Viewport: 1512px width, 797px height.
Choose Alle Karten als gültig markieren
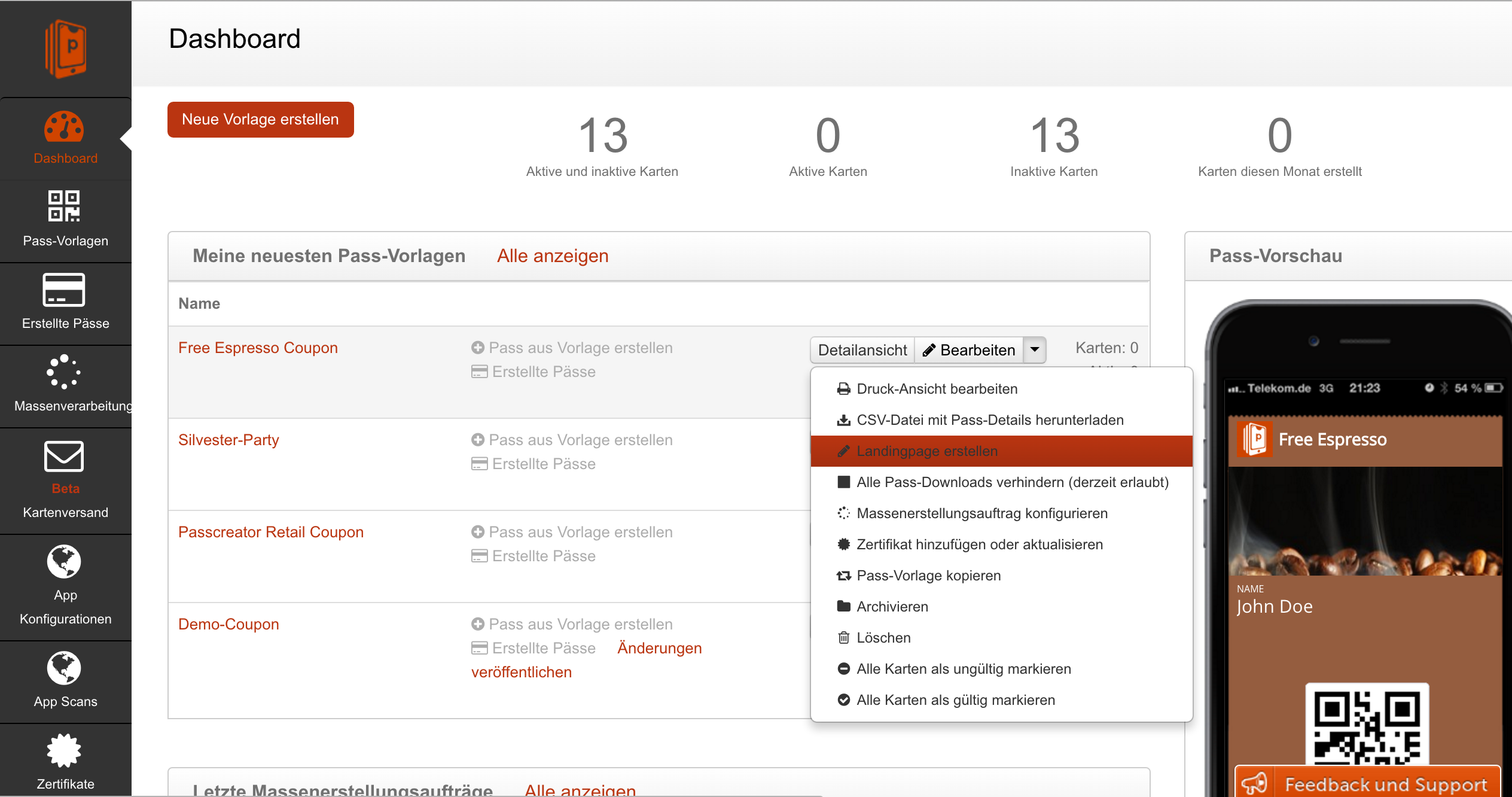tap(1002, 700)
